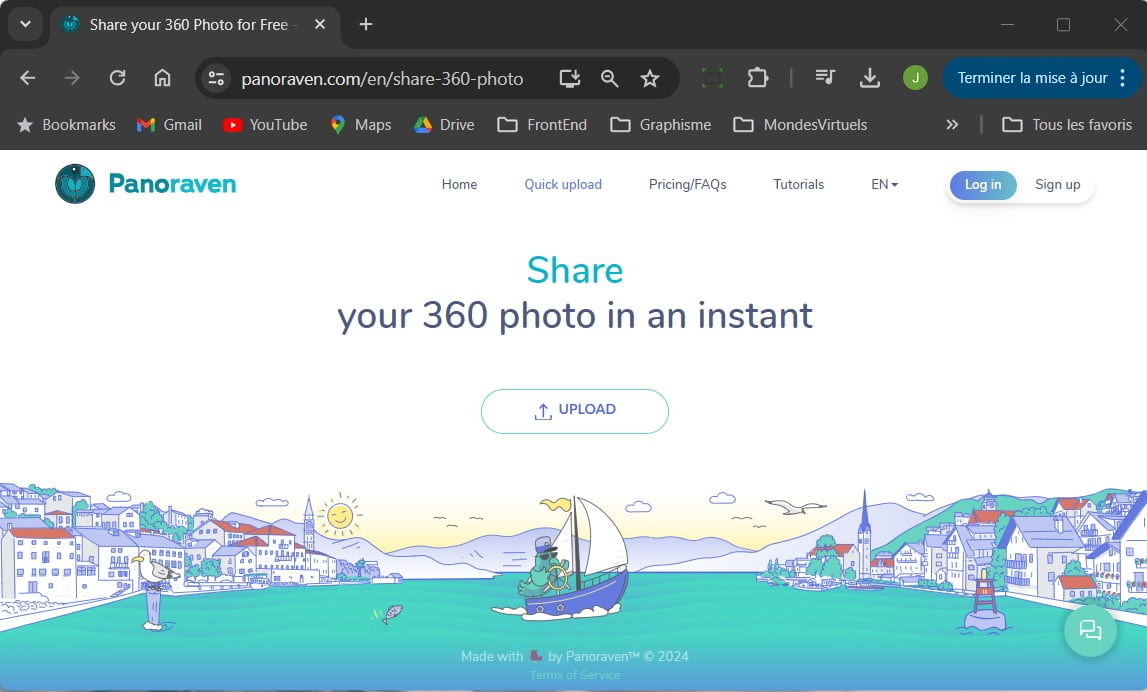Reload the current page
The height and width of the screenshot is (692, 1147).
[117, 78]
